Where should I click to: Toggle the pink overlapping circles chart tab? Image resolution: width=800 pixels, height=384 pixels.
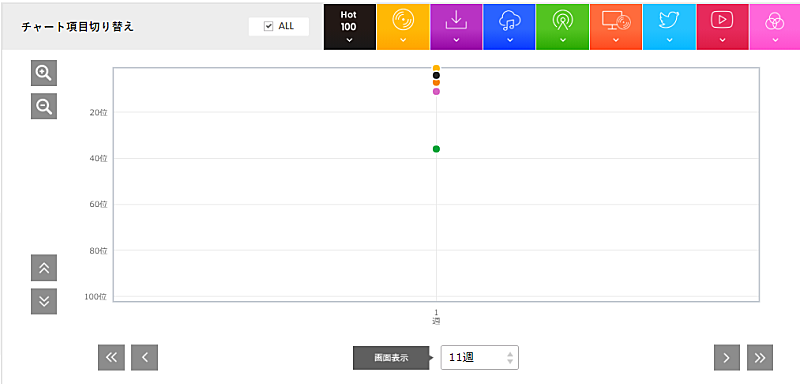click(774, 27)
